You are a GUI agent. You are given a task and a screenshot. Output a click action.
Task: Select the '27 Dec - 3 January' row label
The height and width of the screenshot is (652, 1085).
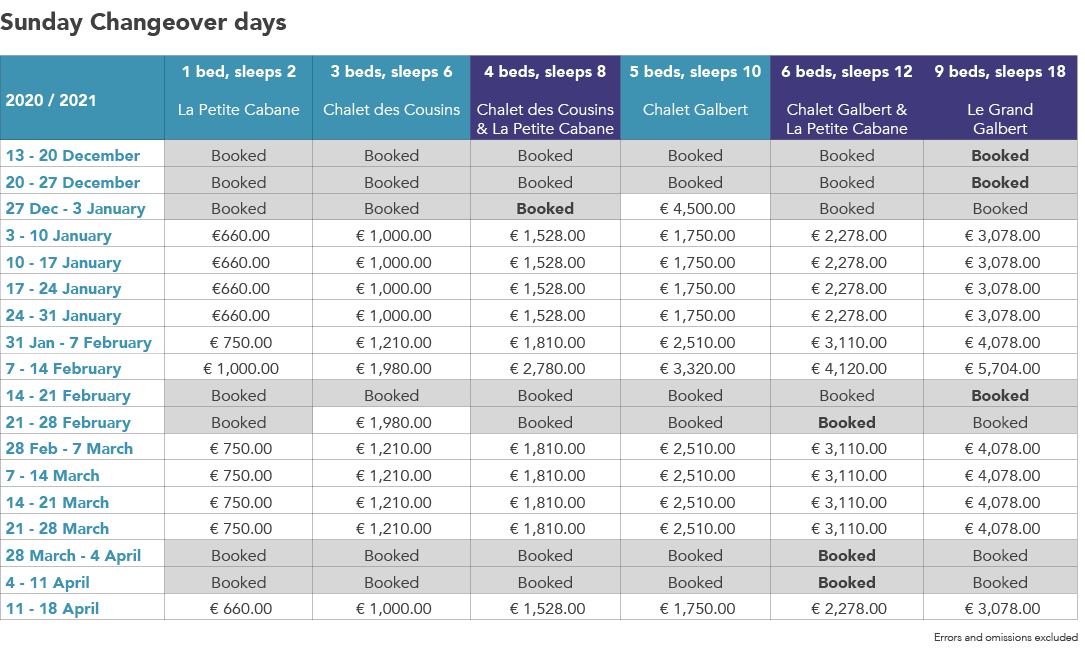click(x=75, y=208)
